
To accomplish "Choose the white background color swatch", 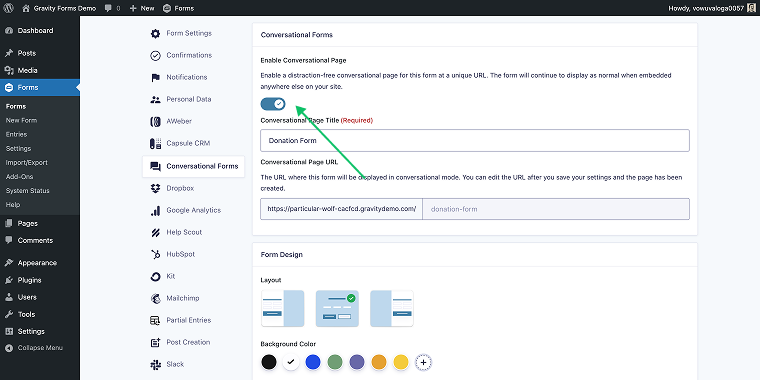I will (291, 362).
